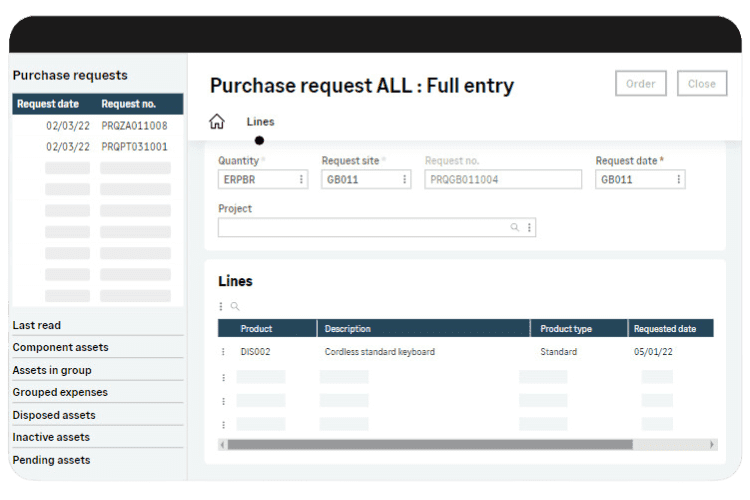Click scrollbar right arrow in Lines table
750x500 pixels.
click(712, 444)
